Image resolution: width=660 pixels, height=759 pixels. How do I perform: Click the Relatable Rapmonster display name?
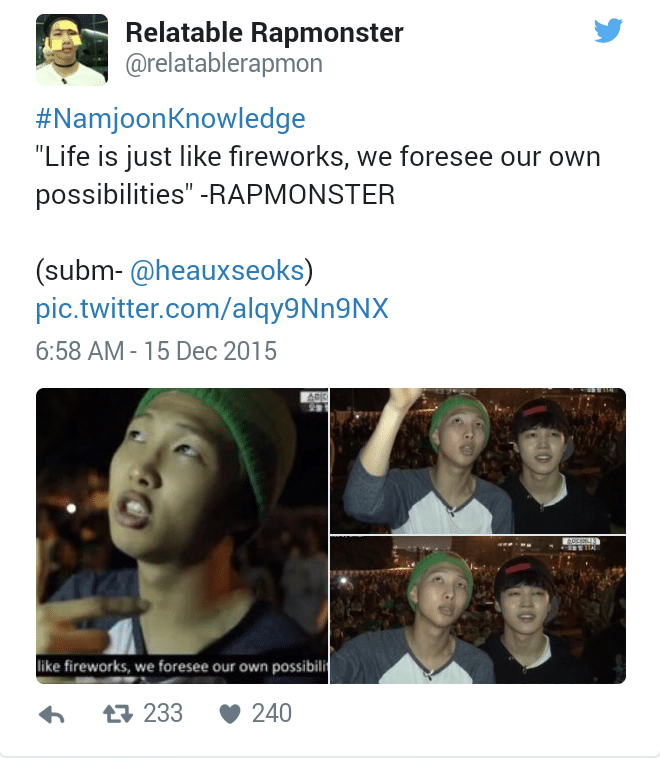(264, 33)
